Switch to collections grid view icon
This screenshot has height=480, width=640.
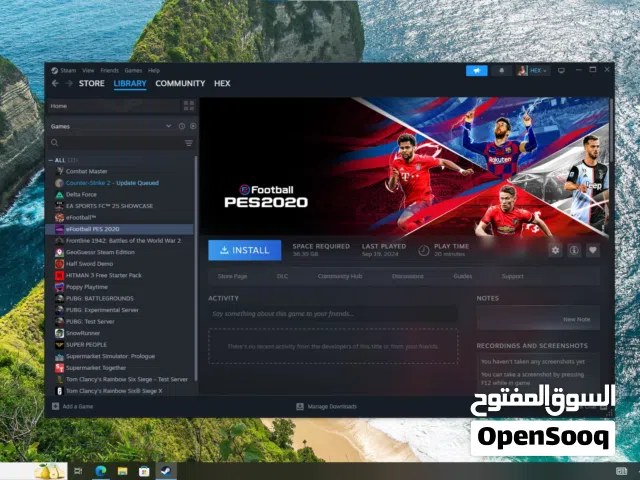point(189,106)
